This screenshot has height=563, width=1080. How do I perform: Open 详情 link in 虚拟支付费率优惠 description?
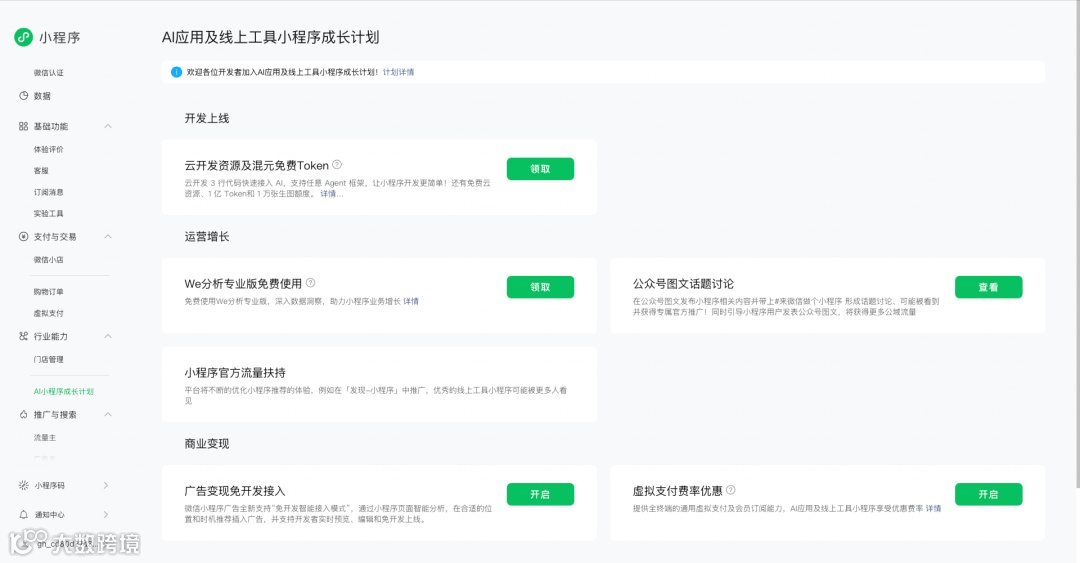[x=933, y=509]
